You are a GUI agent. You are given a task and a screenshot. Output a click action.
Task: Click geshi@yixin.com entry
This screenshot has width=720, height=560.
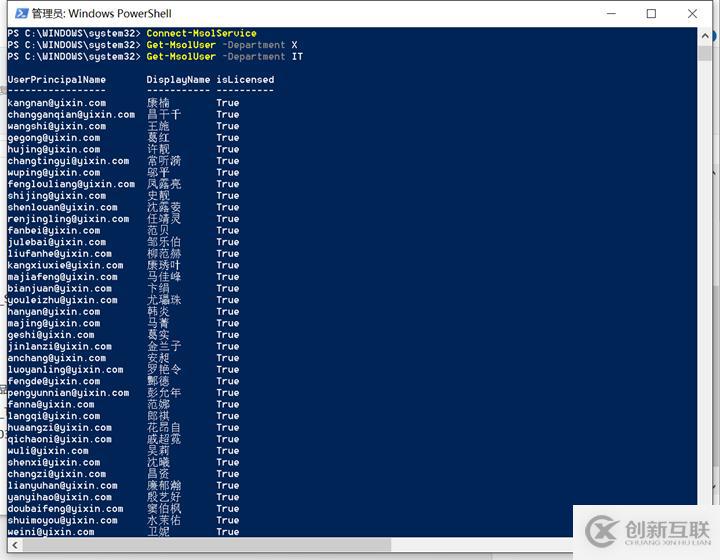pos(51,335)
